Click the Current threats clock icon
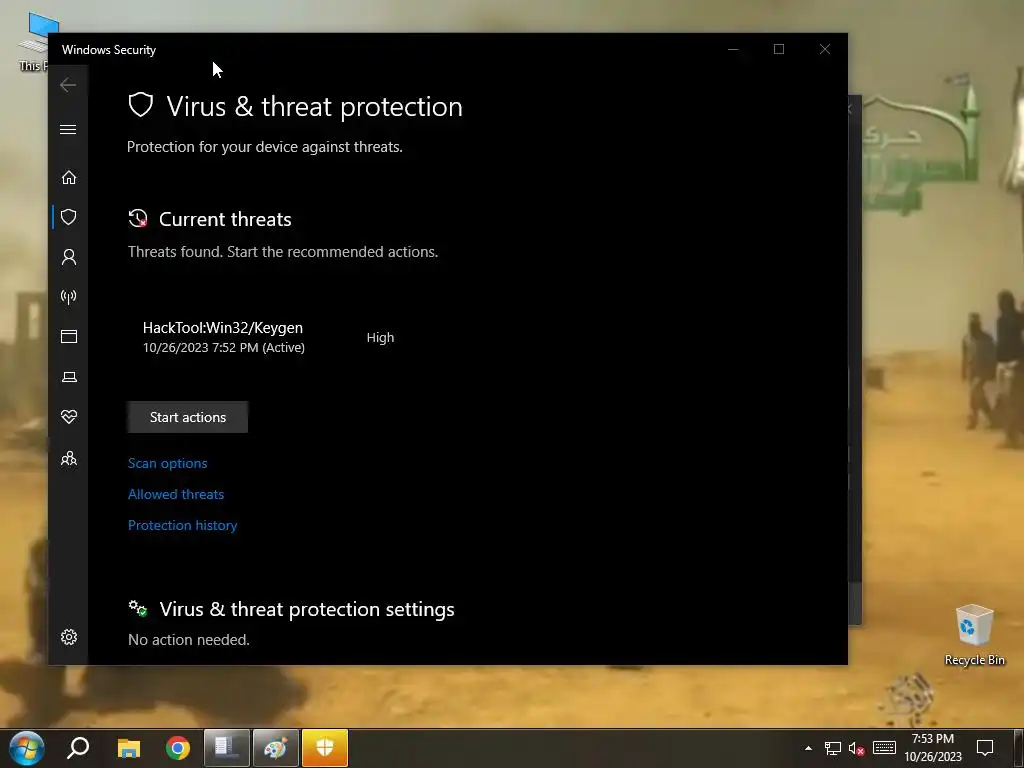The height and width of the screenshot is (768, 1024). coord(138,219)
